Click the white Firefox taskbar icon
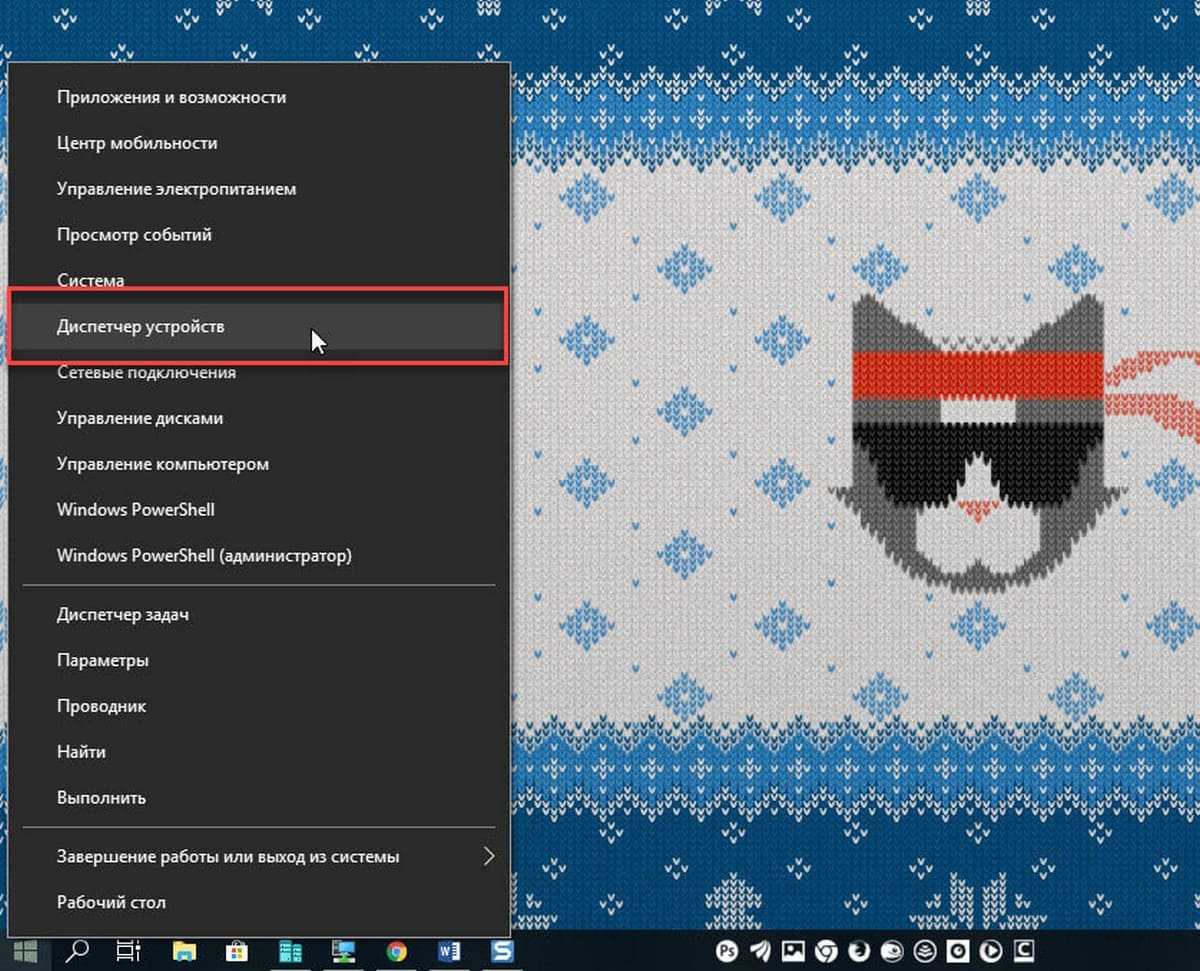Screen dimensions: 1200x971 pos(859,951)
